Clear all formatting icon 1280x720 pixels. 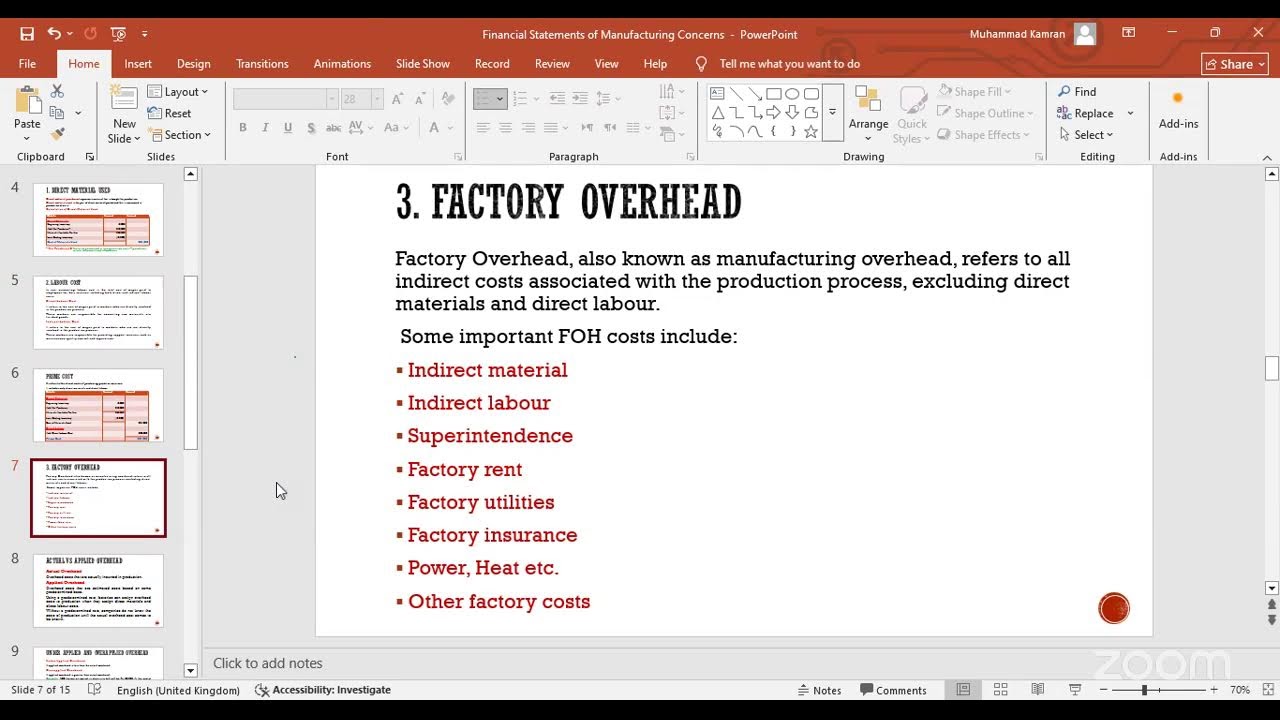pyautogui.click(x=449, y=99)
